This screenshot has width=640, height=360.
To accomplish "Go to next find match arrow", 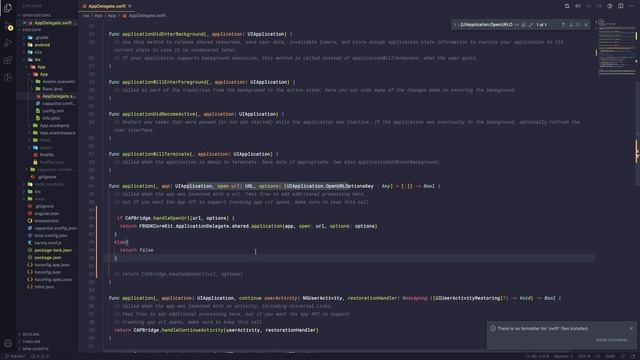I will (571, 25).
